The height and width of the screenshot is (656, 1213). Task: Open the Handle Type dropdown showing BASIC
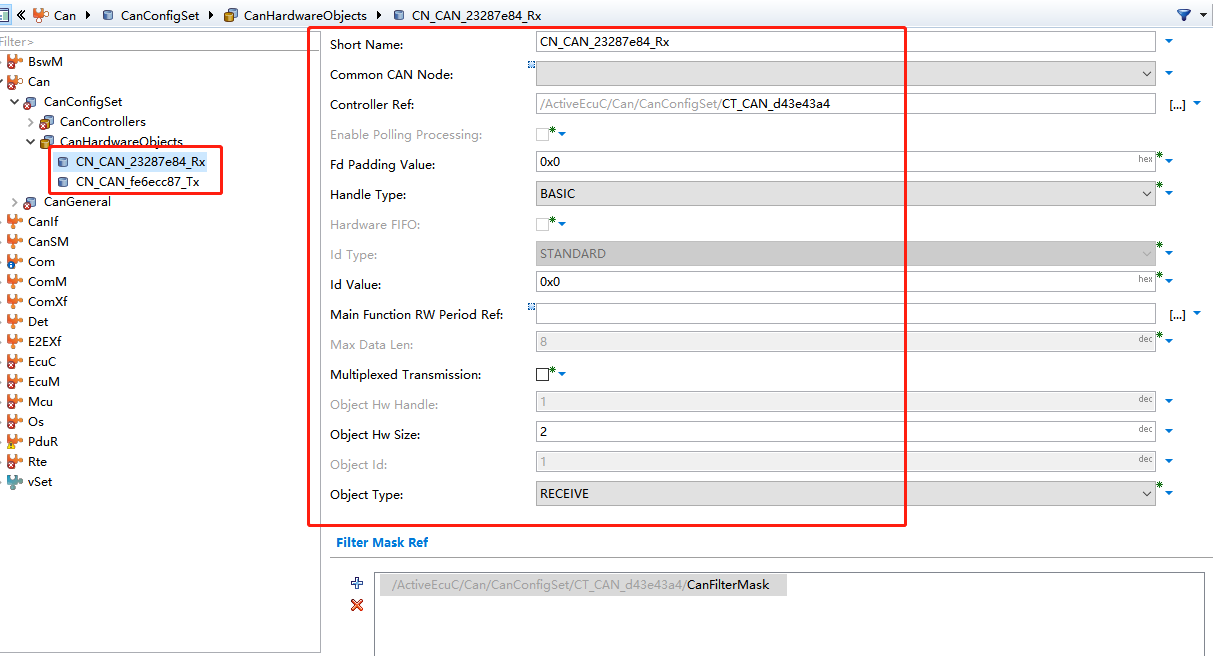click(x=1148, y=193)
